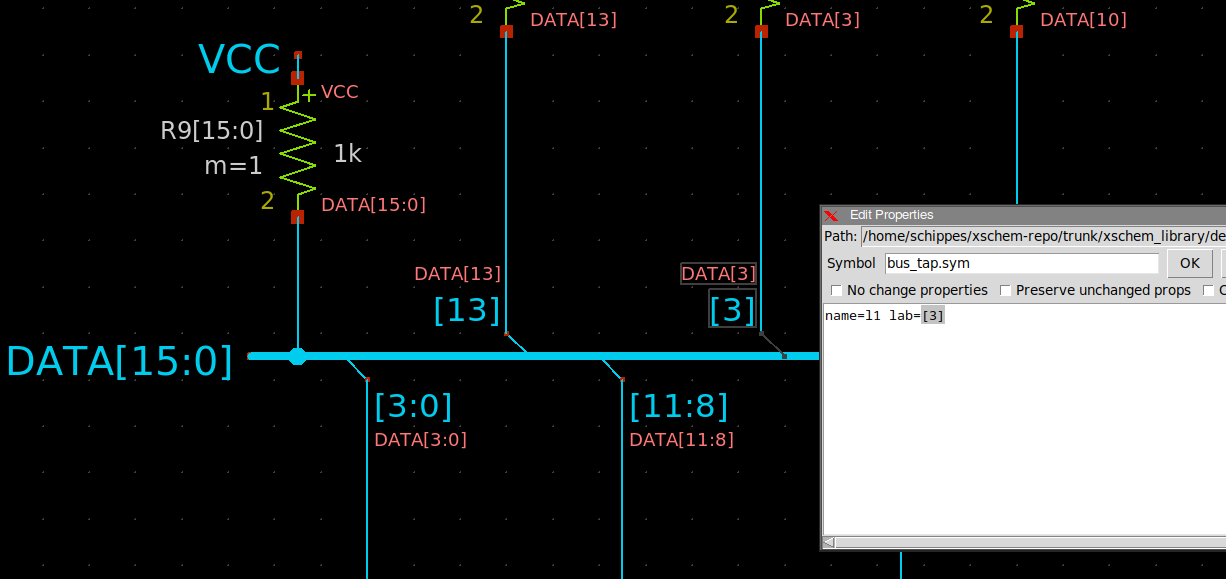
Task: Click the Path field in Edit Properties
Action: click(x=1040, y=236)
